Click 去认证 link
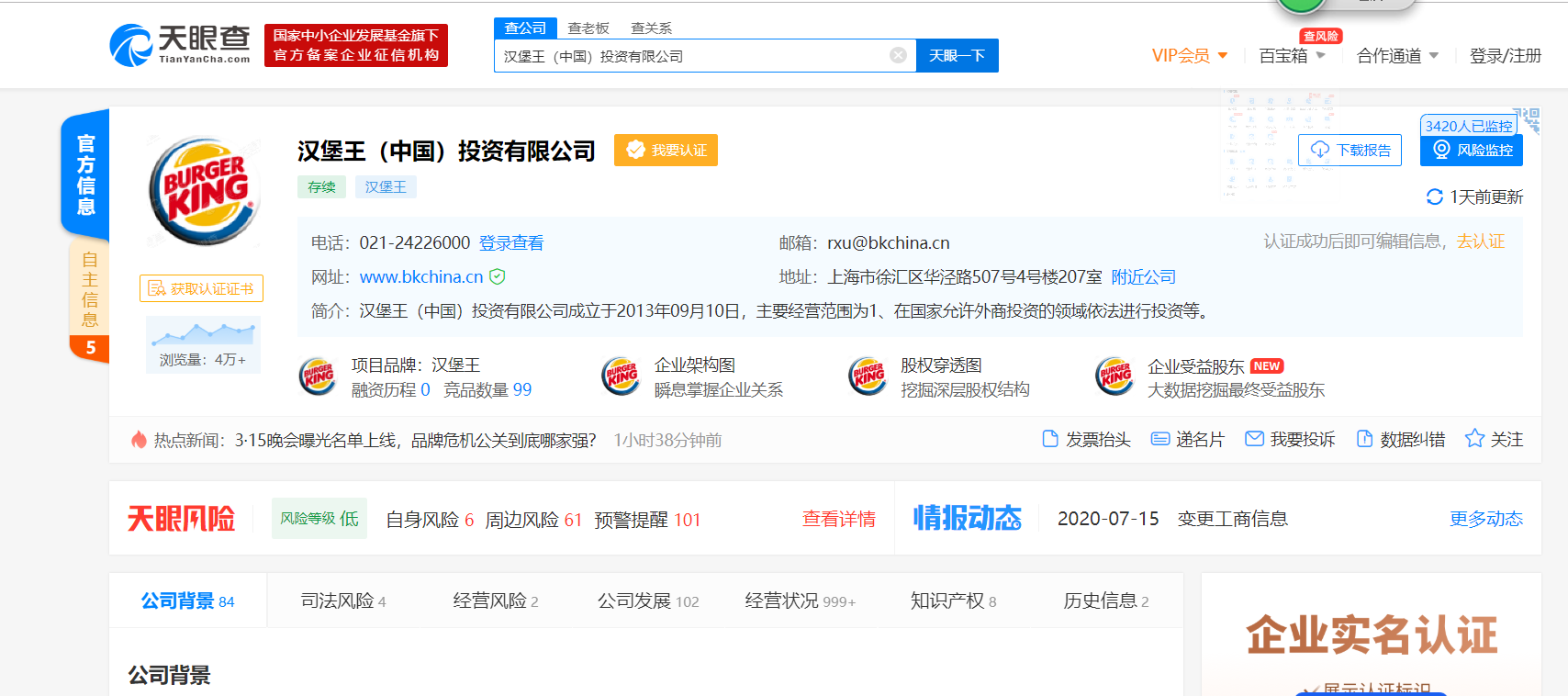Screen dimensions: 1568x696 click(1481, 241)
